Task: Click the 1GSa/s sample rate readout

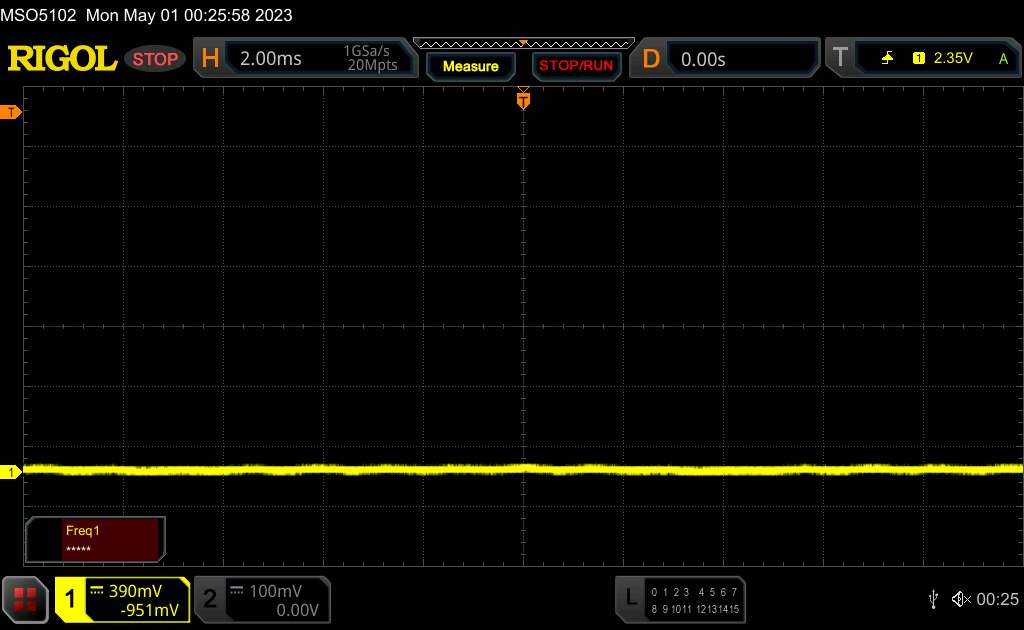Action: pyautogui.click(x=366, y=51)
